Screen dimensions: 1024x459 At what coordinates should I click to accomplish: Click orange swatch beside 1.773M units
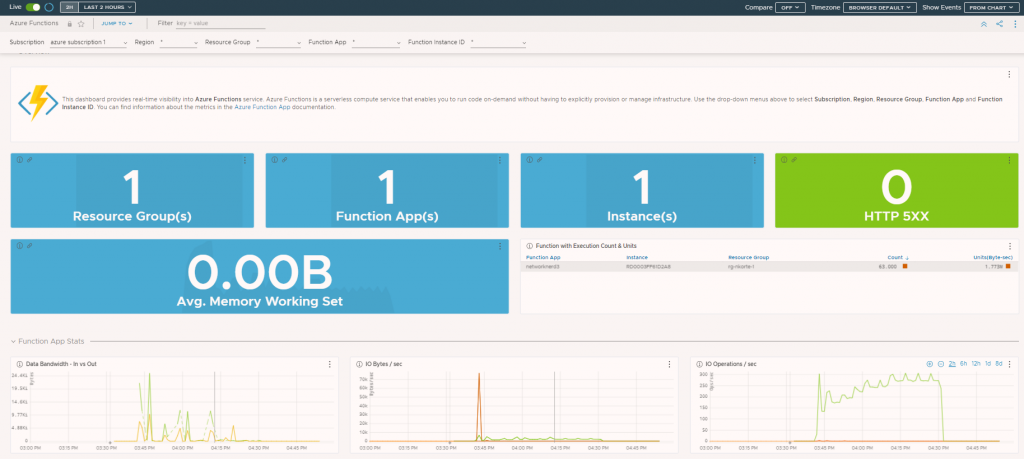pyautogui.click(x=1008, y=266)
